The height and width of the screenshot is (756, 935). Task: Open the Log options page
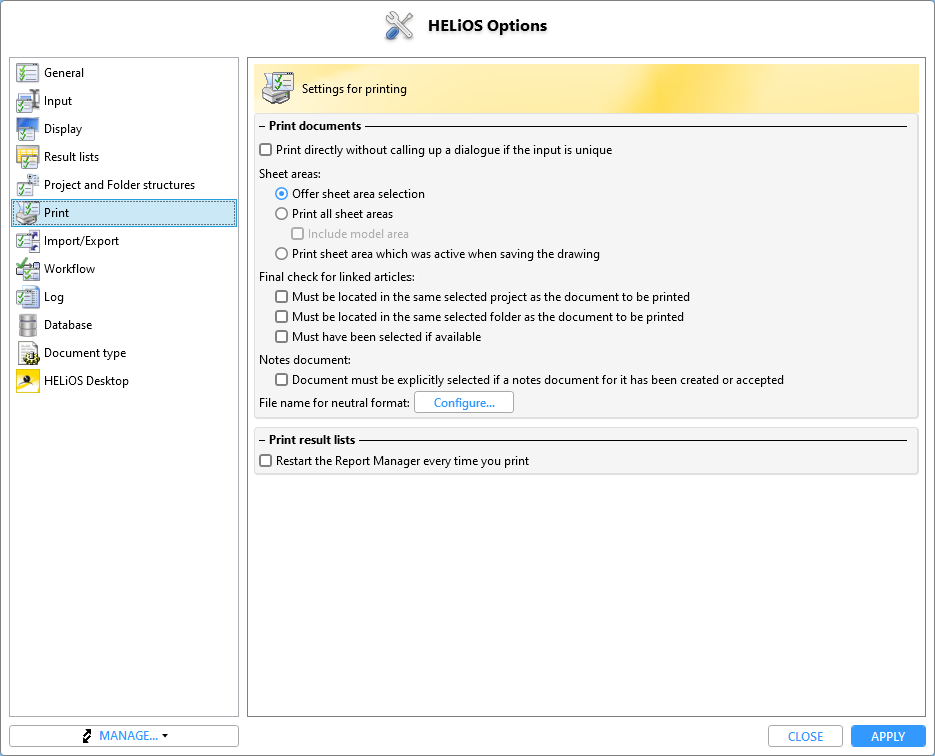(124, 297)
